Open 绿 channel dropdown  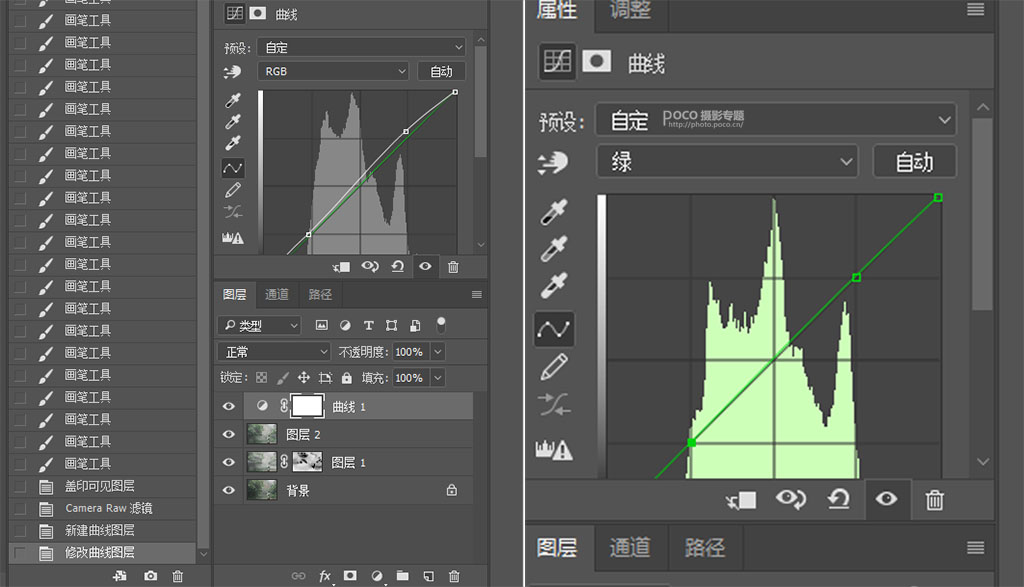[x=727, y=161]
